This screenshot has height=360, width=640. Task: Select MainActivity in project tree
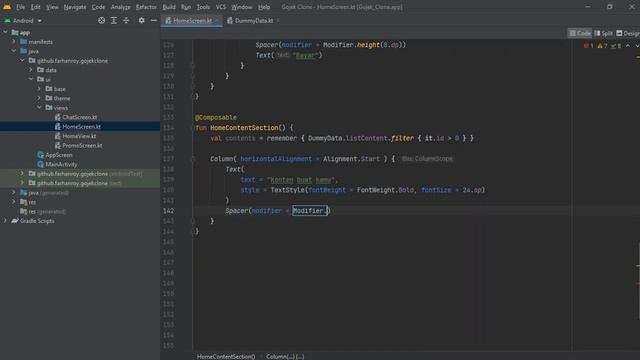click(x=61, y=164)
